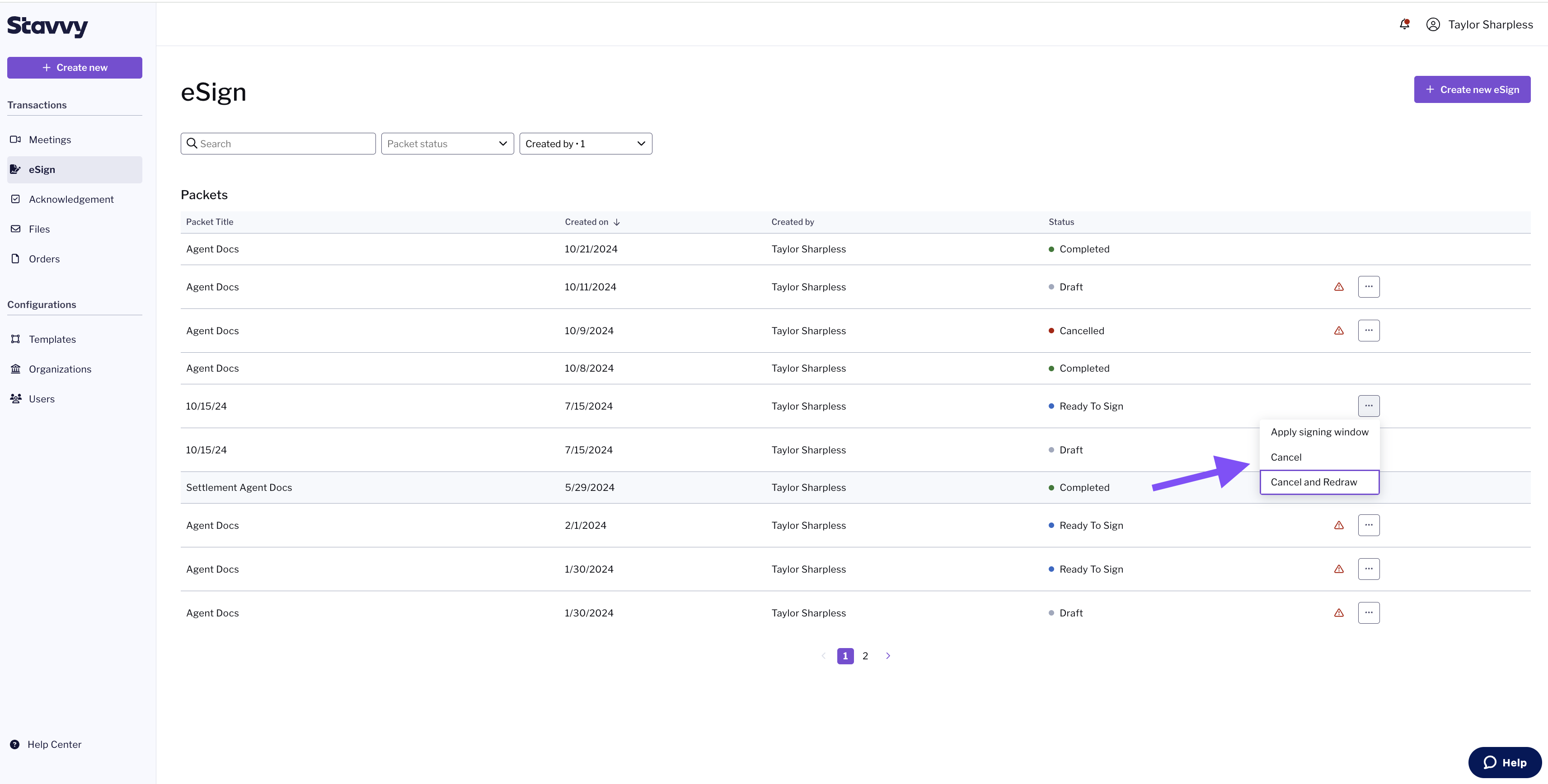Expand Created by filter dropdown
The image size is (1548, 784).
[x=586, y=144]
